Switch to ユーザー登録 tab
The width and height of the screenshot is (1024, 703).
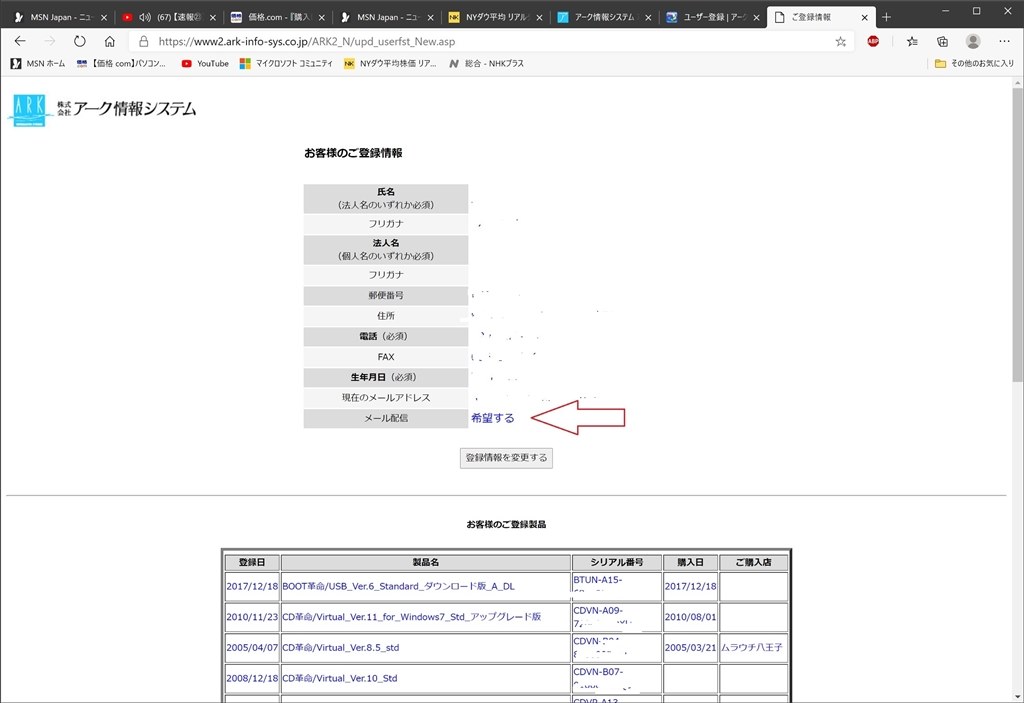[712, 18]
